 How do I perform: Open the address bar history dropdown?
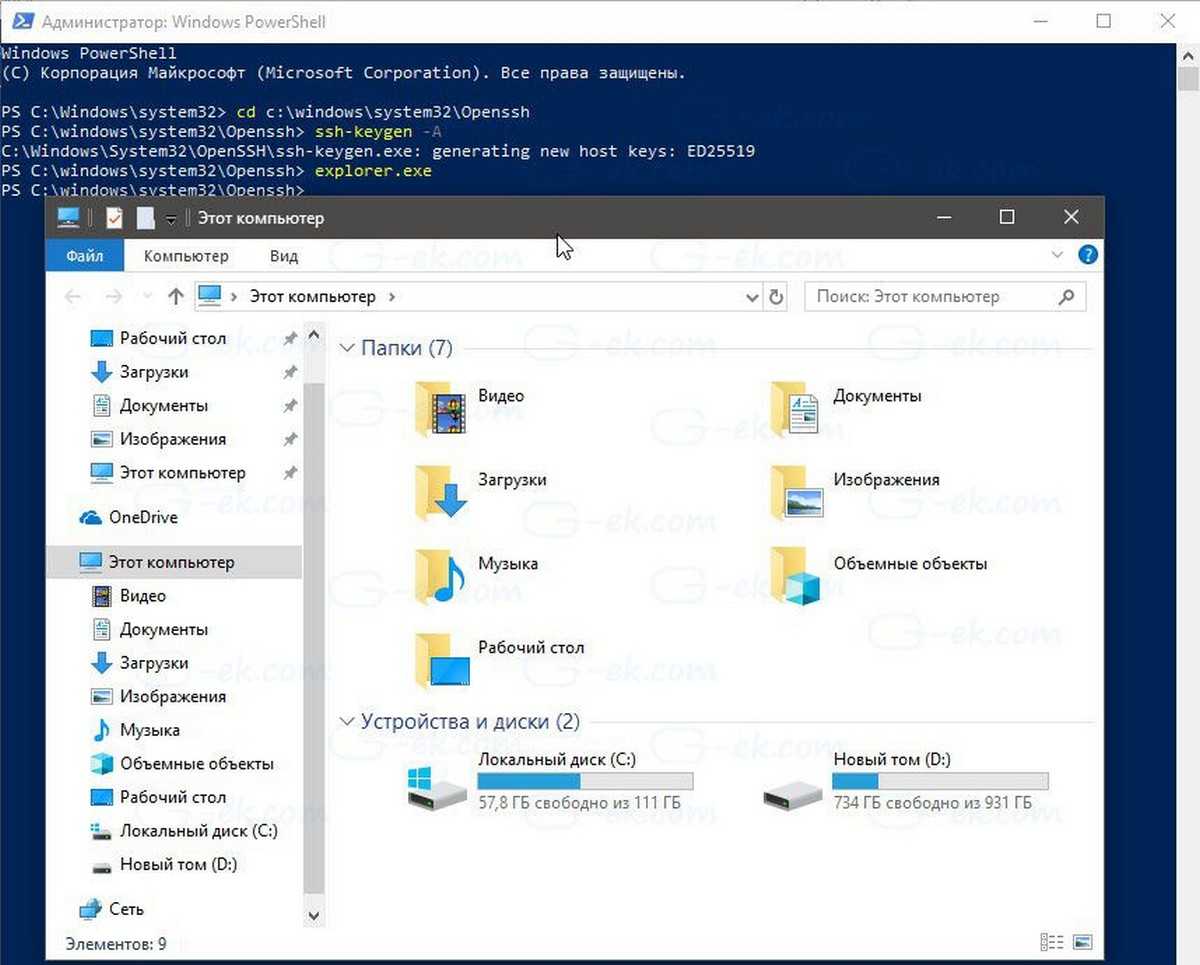coord(753,297)
